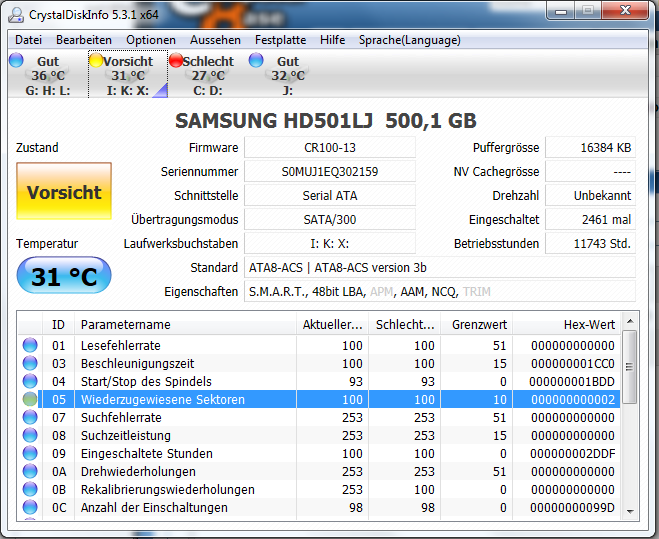Click the status orb for Beschleunigungszeit

(x=30, y=363)
